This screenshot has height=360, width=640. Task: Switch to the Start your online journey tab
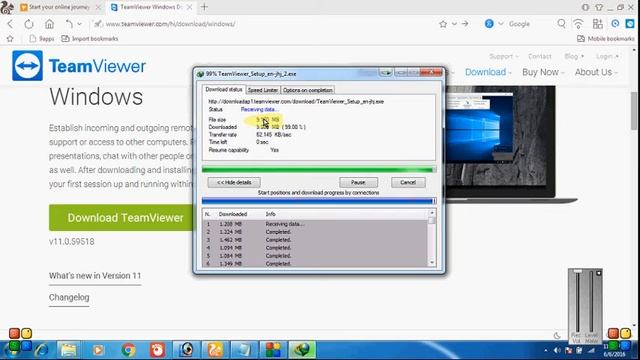(60, 7)
